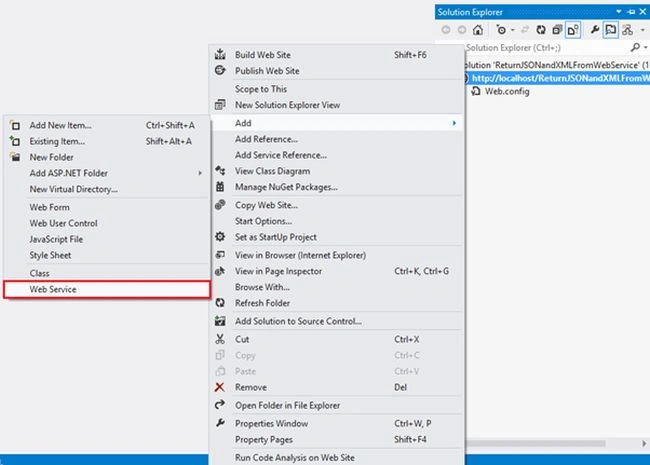Click the Sync with Active Document icon
This screenshot has width=650, height=465.
pos(525,30)
